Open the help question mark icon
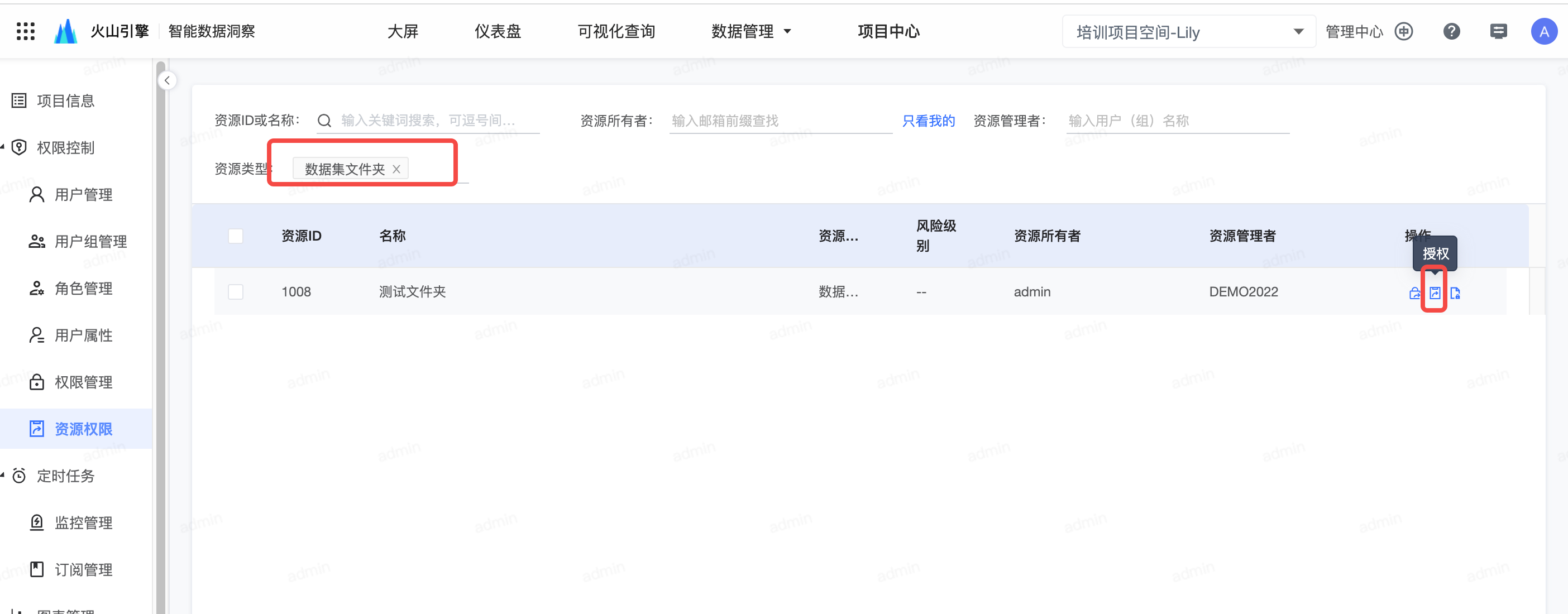1568x614 pixels. [x=1451, y=31]
